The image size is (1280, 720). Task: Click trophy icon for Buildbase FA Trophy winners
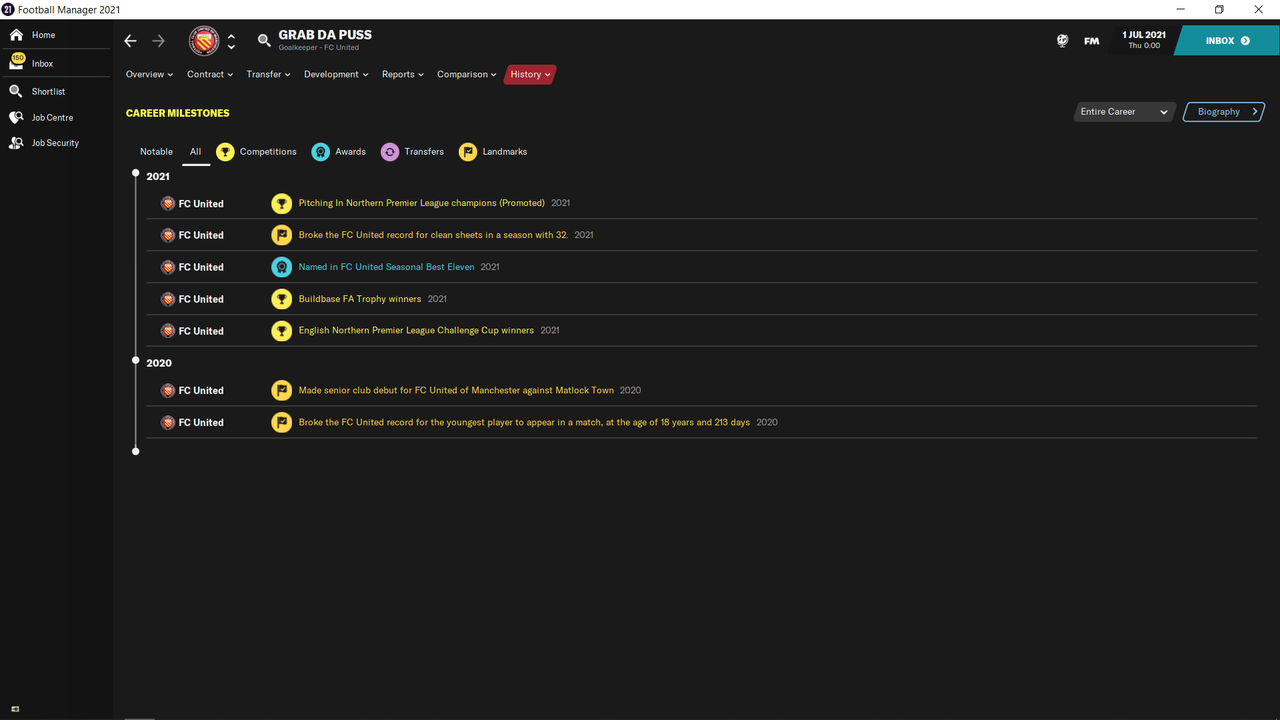(282, 299)
